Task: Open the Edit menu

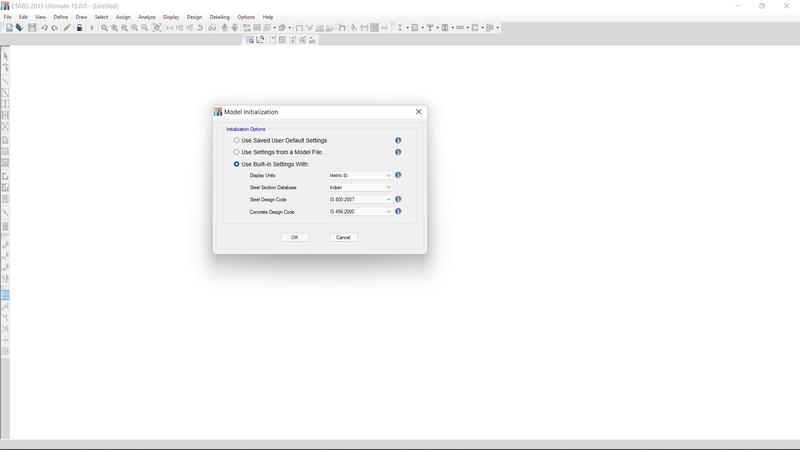Action: [x=23, y=17]
